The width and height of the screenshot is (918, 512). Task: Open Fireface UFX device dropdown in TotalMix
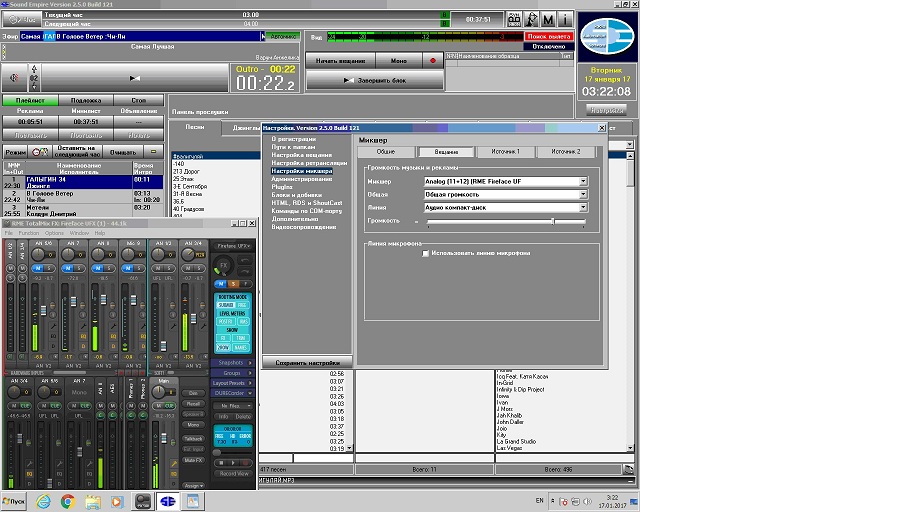click(233, 246)
